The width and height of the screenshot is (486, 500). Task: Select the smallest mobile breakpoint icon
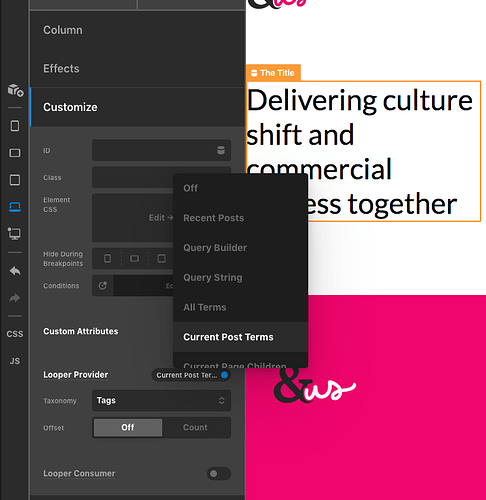(x=15, y=126)
